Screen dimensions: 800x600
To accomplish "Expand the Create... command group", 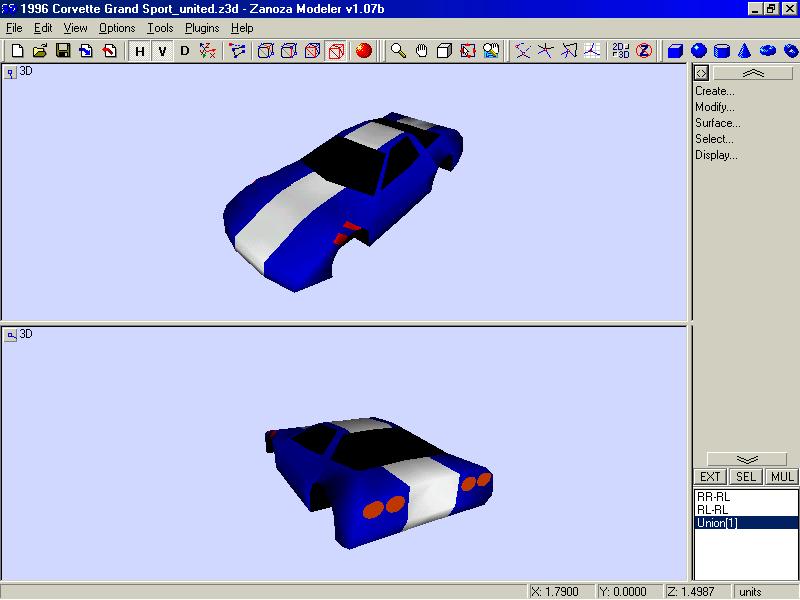I will point(714,91).
